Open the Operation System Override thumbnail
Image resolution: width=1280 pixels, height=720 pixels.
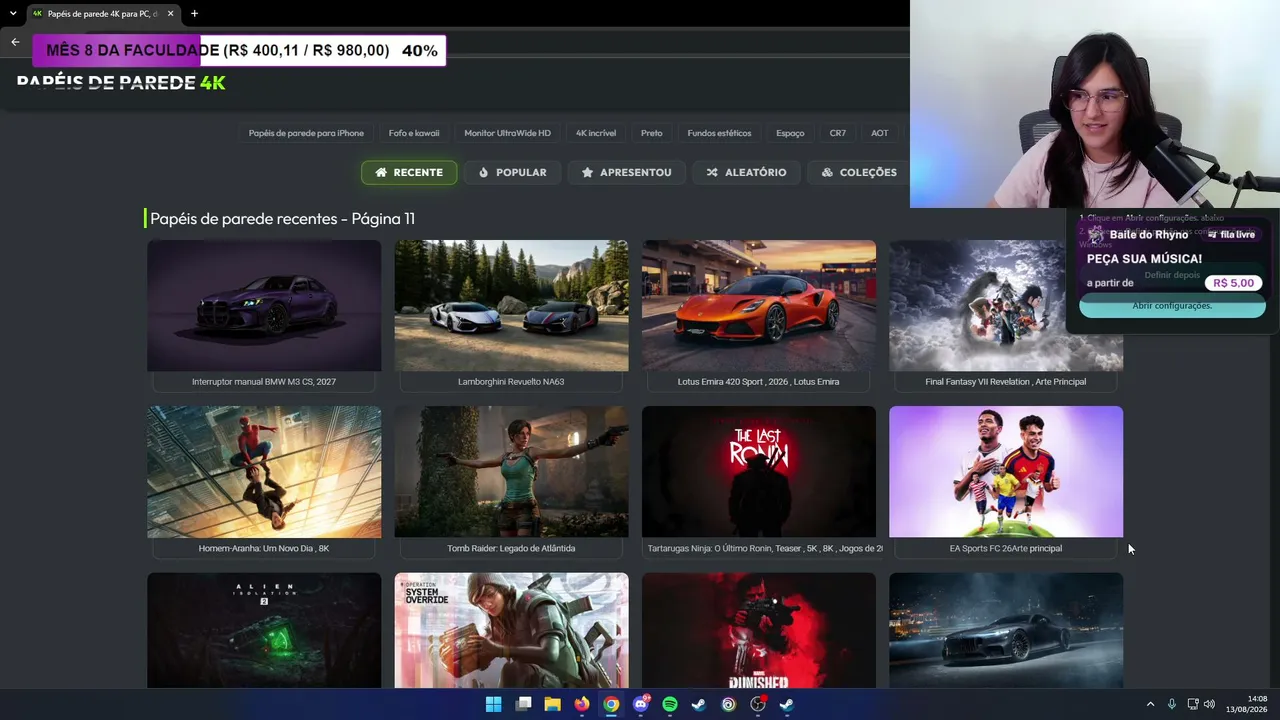511,630
